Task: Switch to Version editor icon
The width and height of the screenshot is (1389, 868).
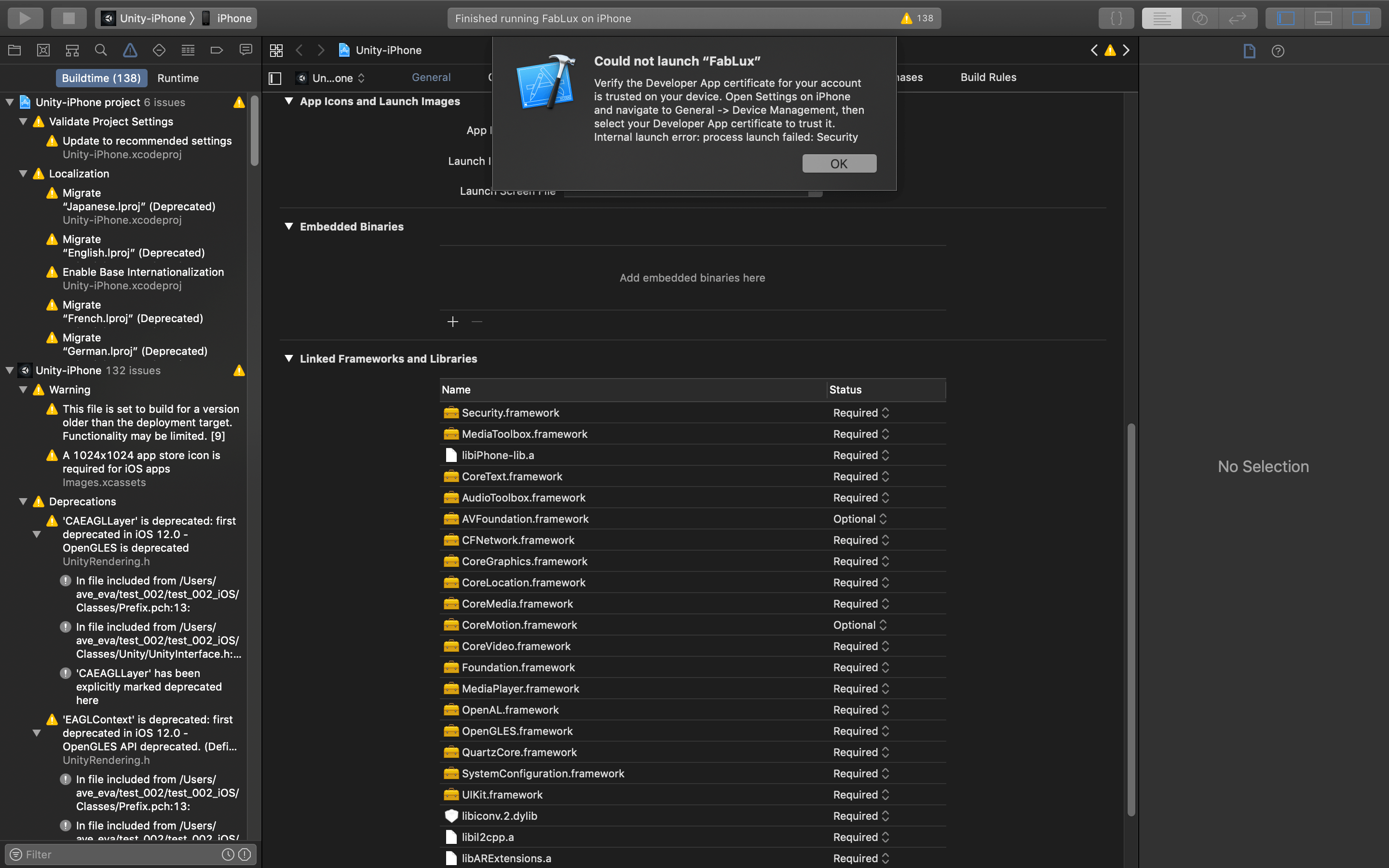Action: point(1238,18)
